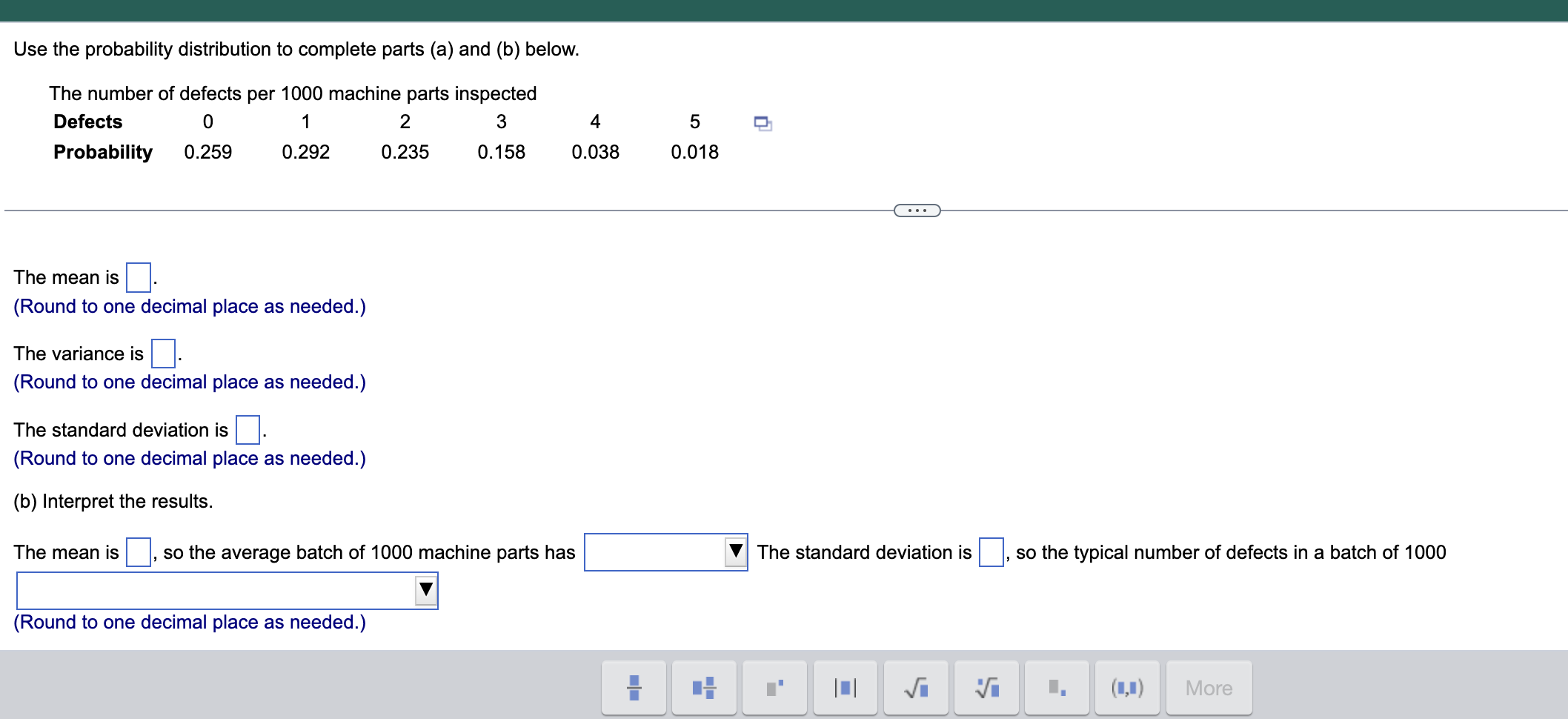1568x719 pixels.
Task: Insert the ordered pair template
Action: [1127, 688]
